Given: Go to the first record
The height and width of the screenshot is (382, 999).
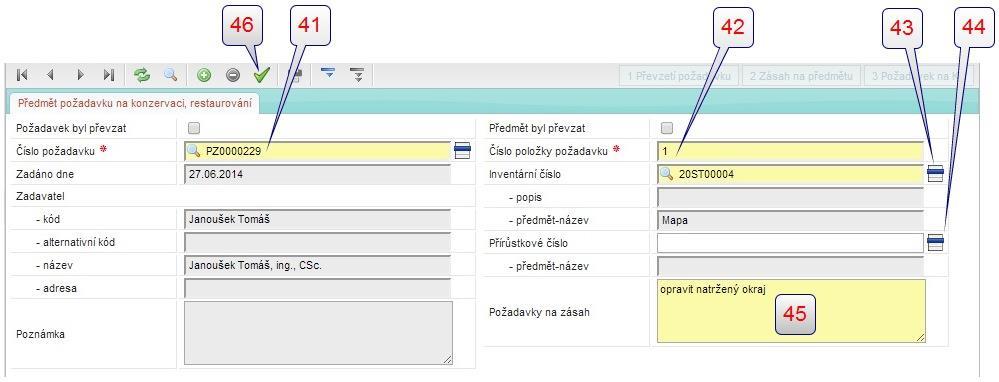Looking at the screenshot, I should coord(22,75).
